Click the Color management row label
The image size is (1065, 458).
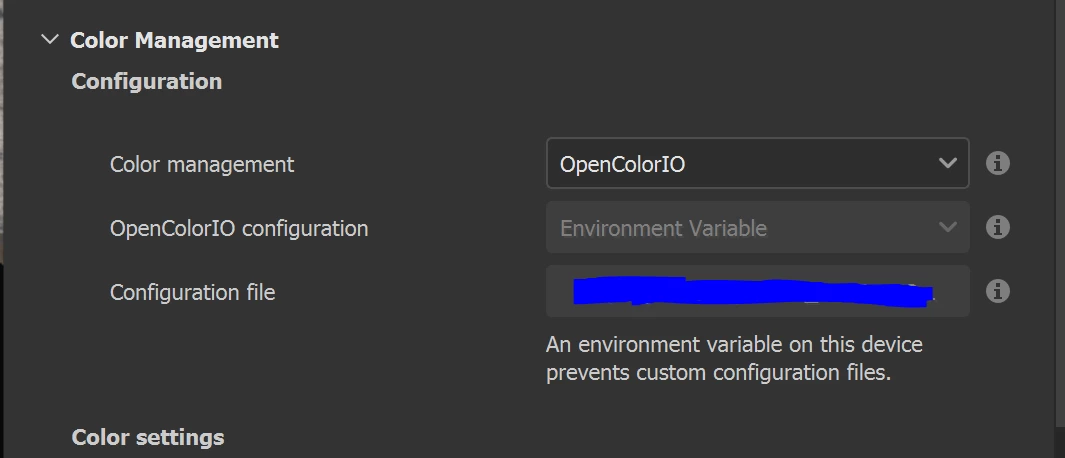pyautogui.click(x=202, y=164)
